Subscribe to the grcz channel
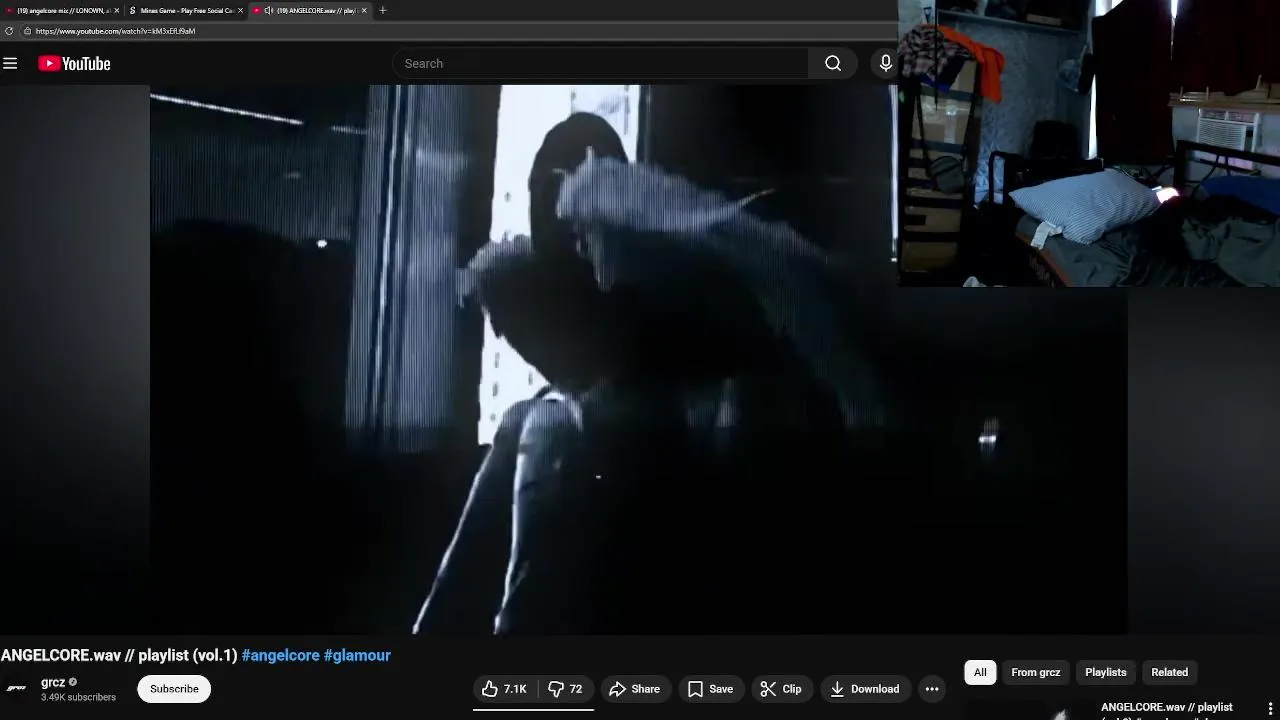This screenshot has width=1280, height=720. (174, 689)
